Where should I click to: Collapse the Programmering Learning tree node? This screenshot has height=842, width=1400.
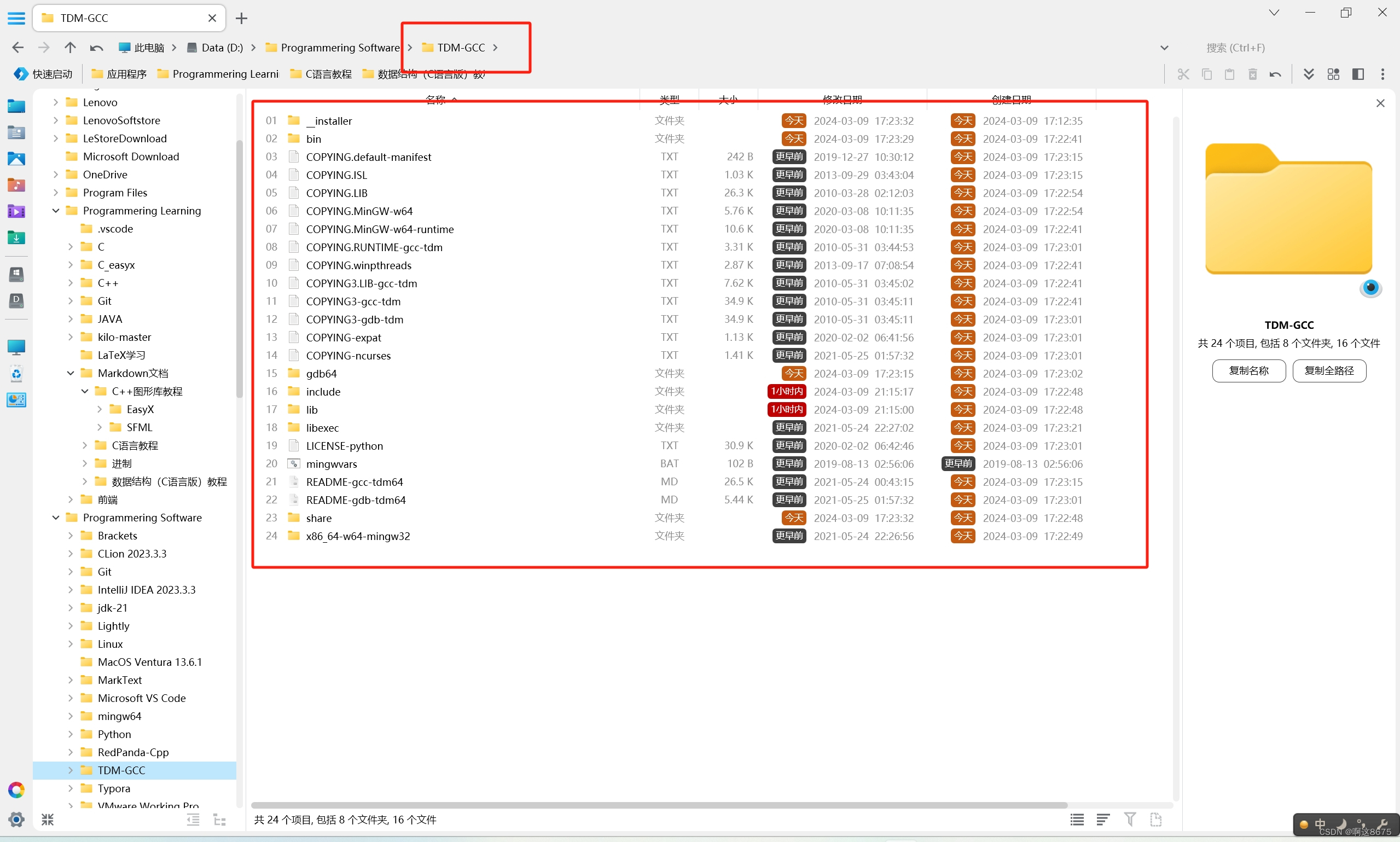tap(55, 211)
